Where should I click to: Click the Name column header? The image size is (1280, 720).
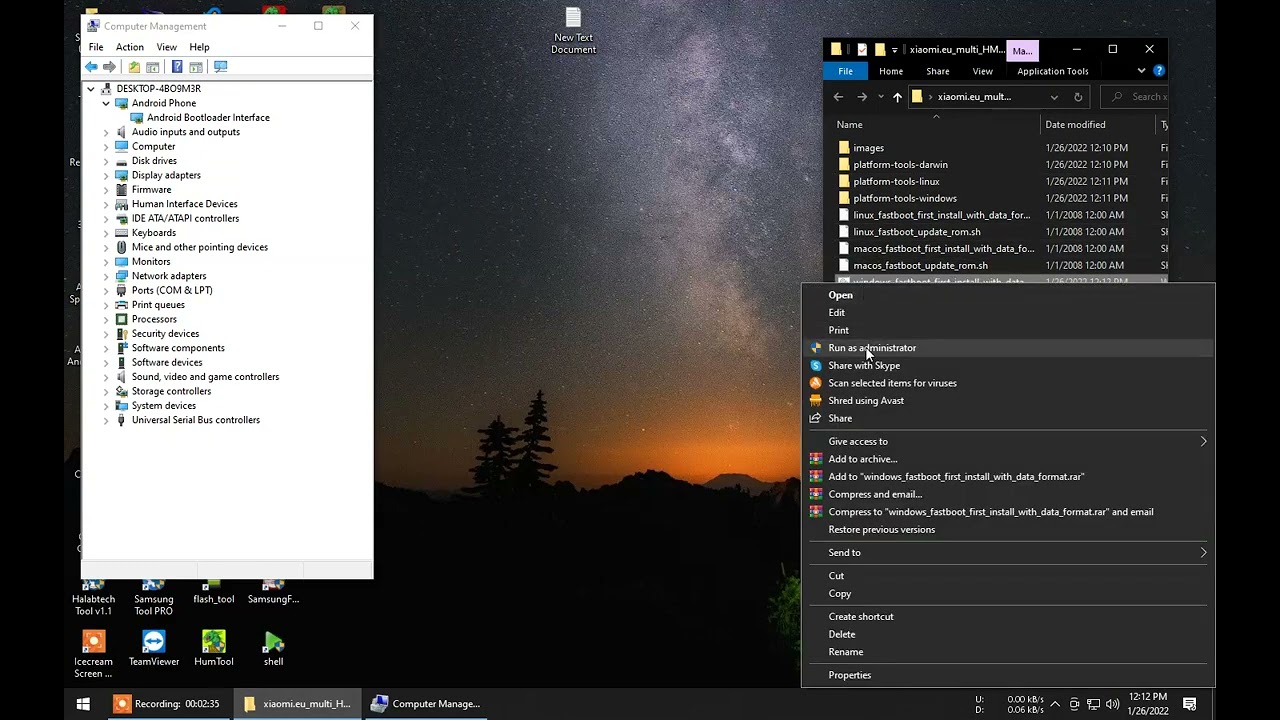click(849, 125)
